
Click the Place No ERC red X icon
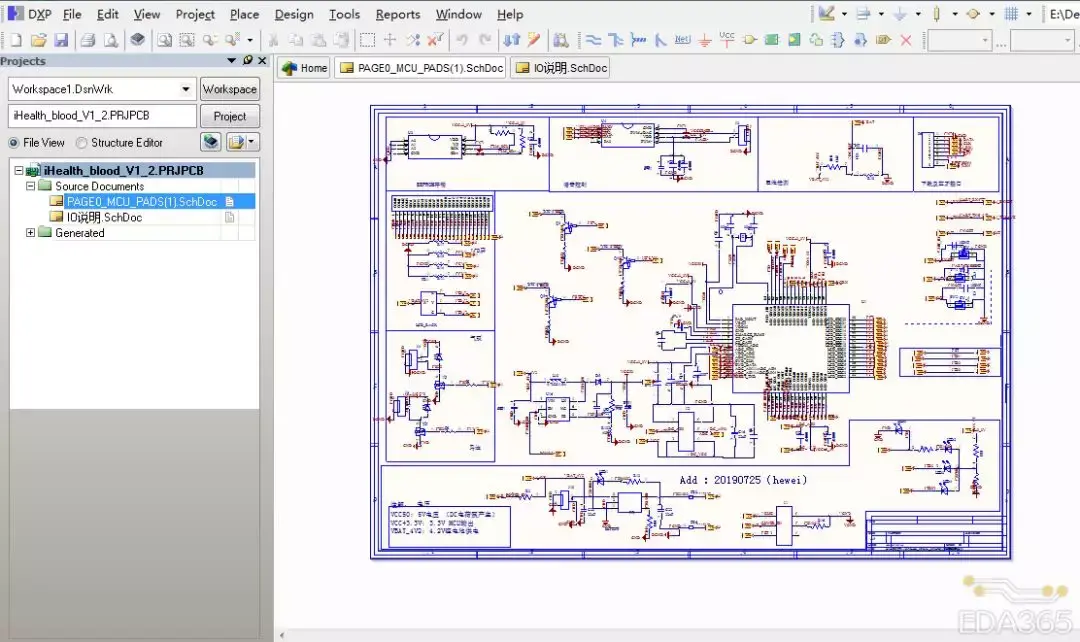click(906, 40)
